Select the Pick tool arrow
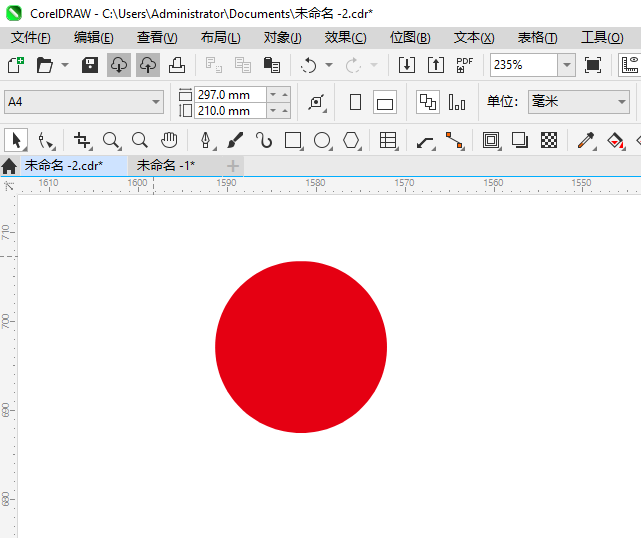The width and height of the screenshot is (641, 538). point(15,140)
